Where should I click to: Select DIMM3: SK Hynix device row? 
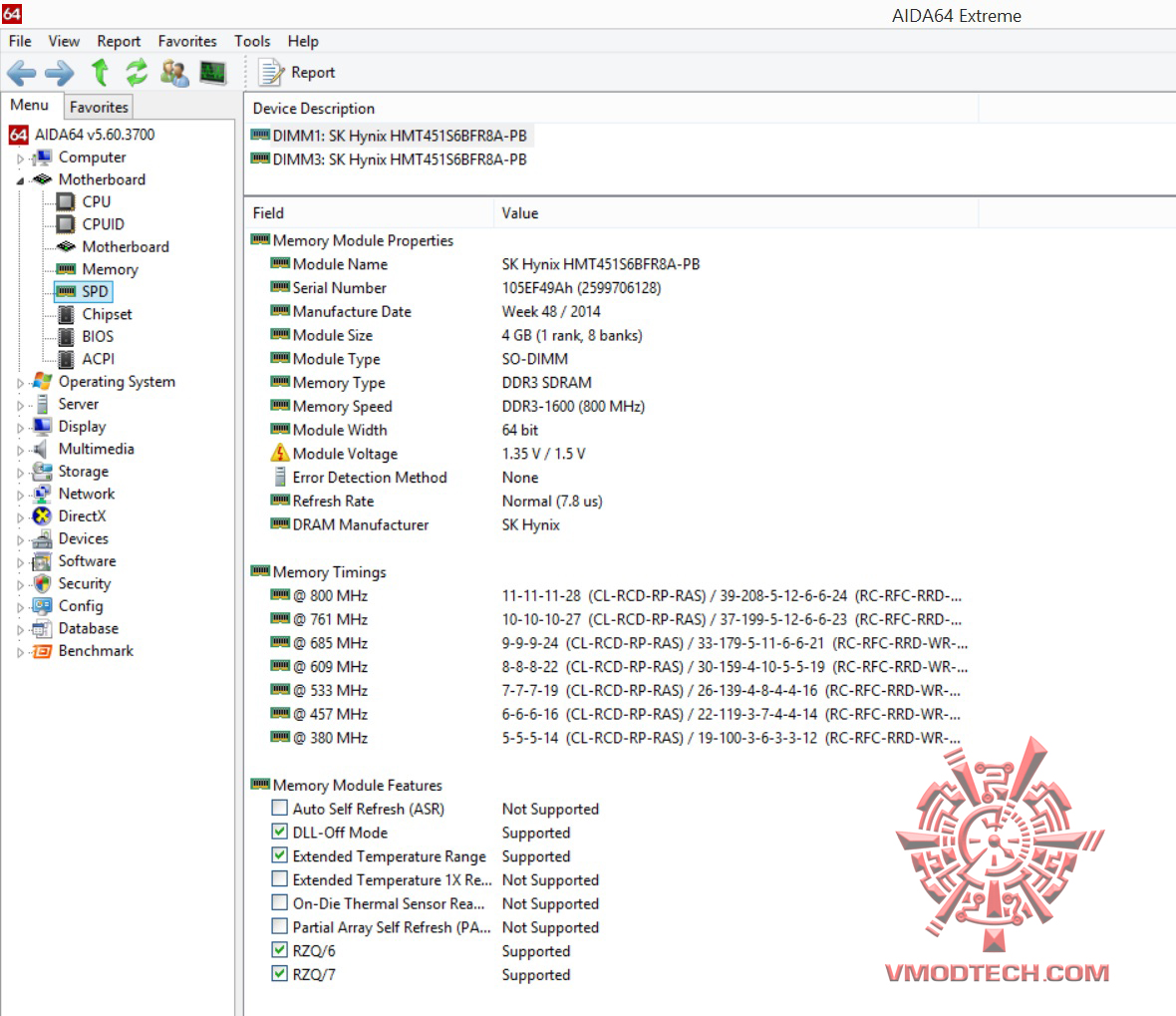click(x=389, y=160)
